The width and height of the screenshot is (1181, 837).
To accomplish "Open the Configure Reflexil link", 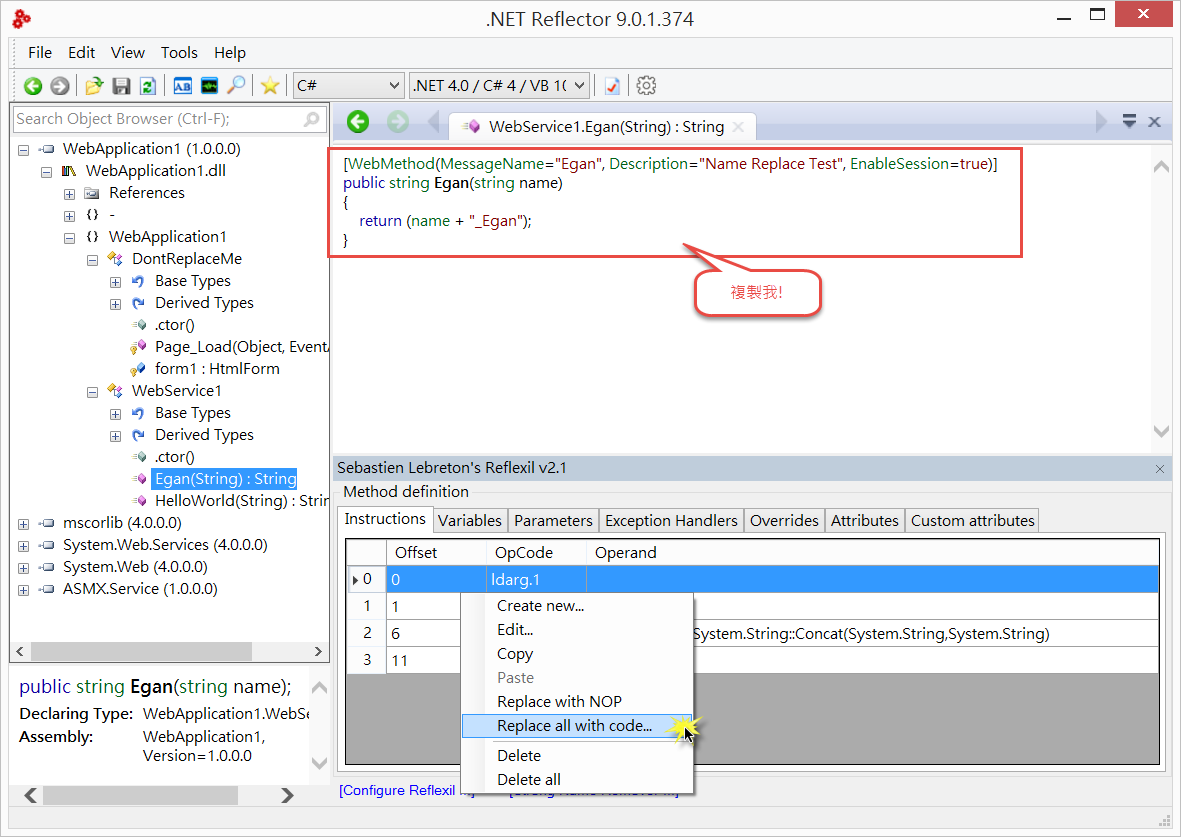I will click(x=397, y=790).
